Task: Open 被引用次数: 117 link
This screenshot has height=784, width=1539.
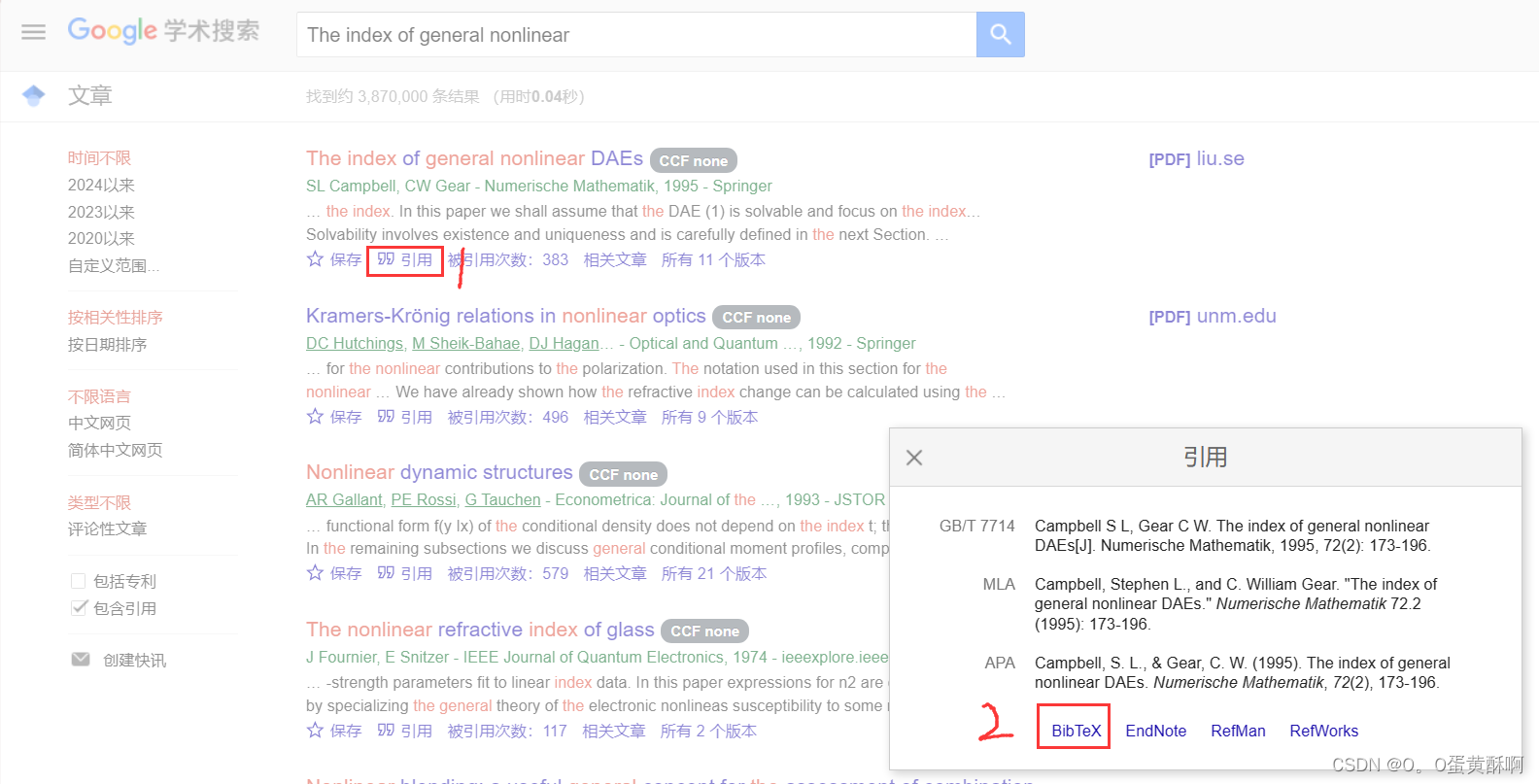Action: coord(506,731)
